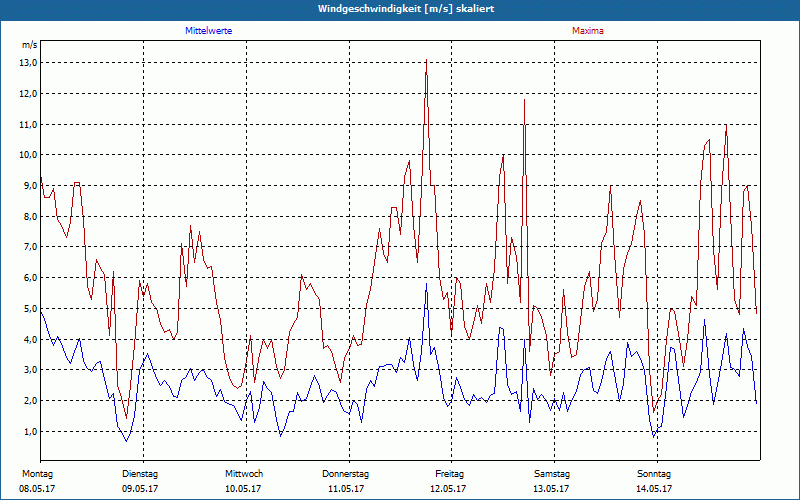Click the 'm/s' unit label
Image resolution: width=800 pixels, height=500 pixels.
(x=30, y=45)
